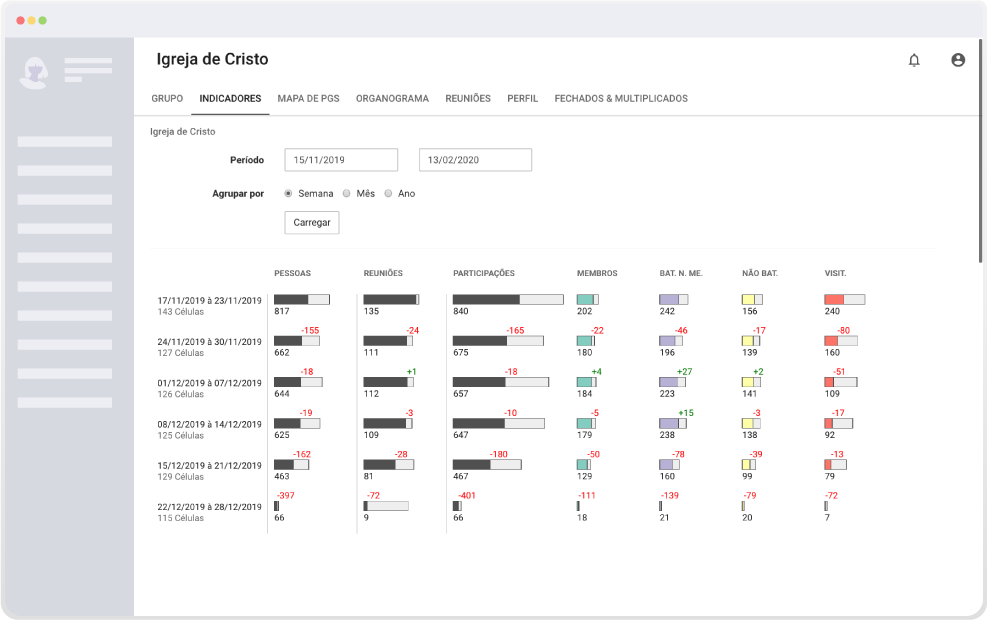Go to the ORGANOGRAMA tab
987x620 pixels.
point(392,98)
